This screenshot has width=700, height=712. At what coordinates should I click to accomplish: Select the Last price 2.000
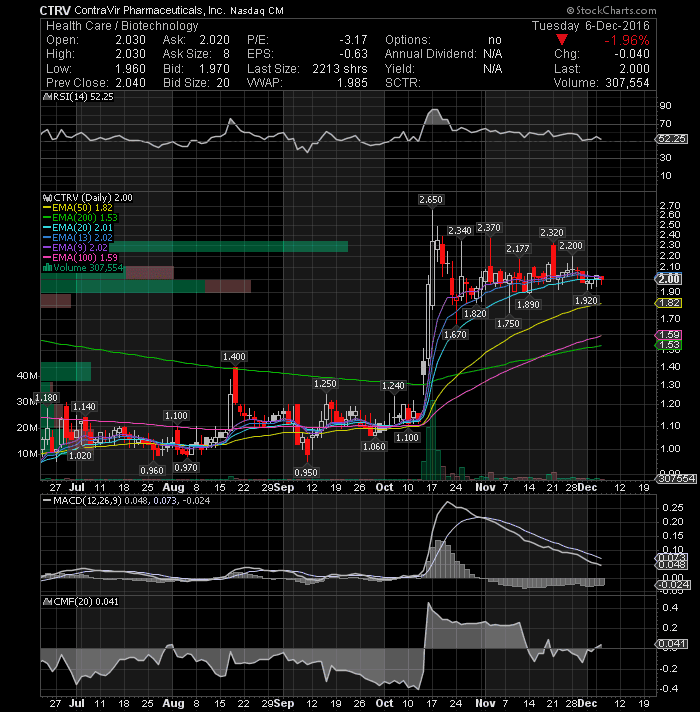[x=635, y=69]
